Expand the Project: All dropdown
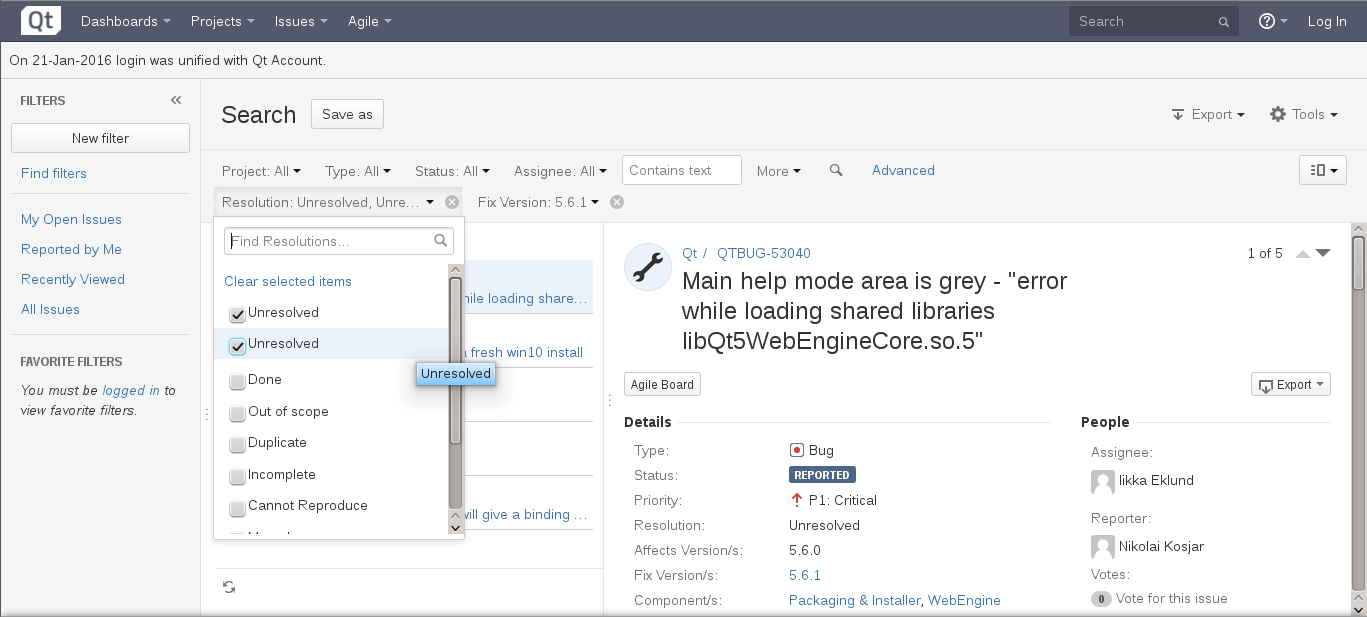 tap(261, 171)
